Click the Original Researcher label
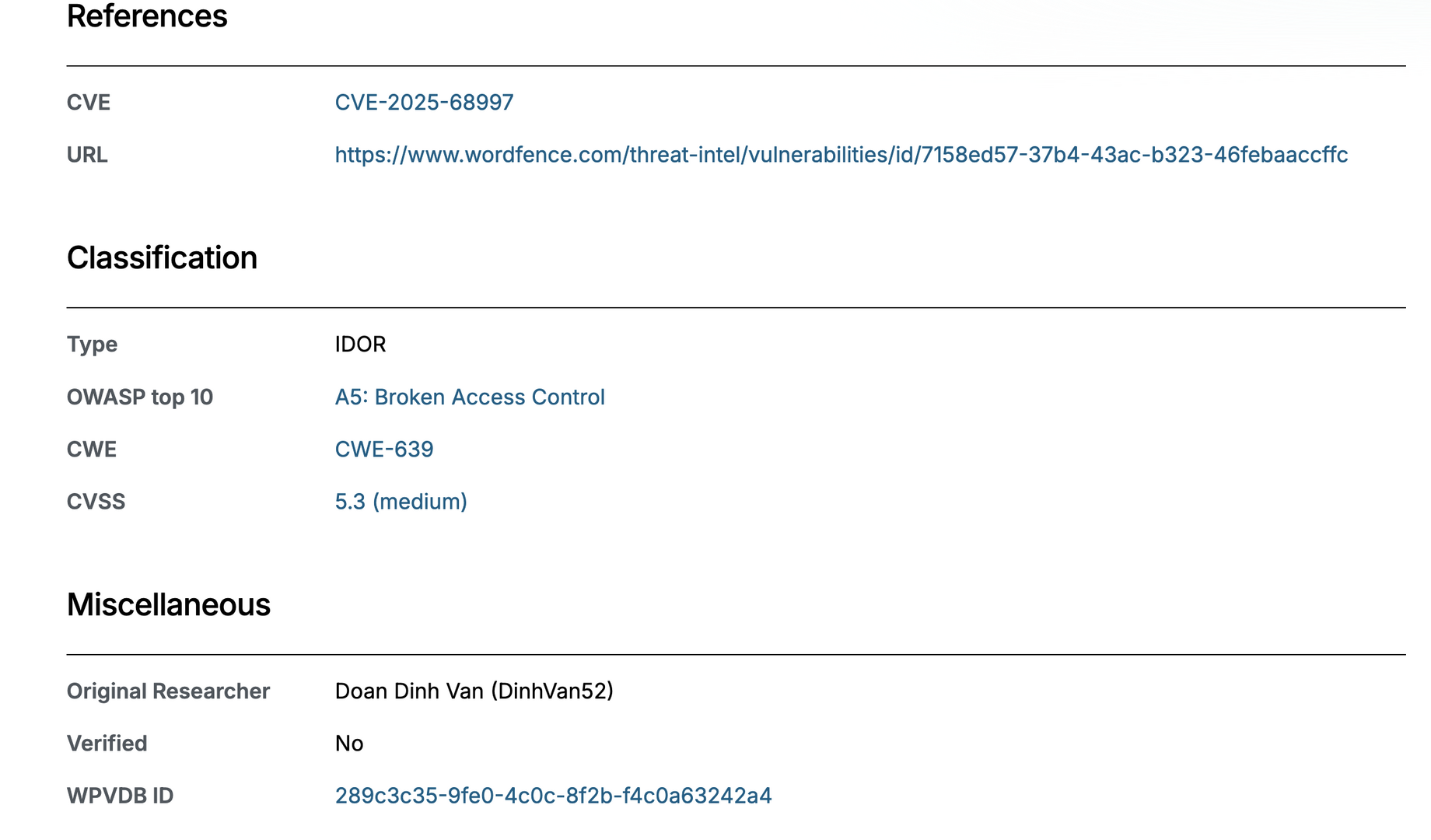1431x840 pixels. (x=168, y=691)
